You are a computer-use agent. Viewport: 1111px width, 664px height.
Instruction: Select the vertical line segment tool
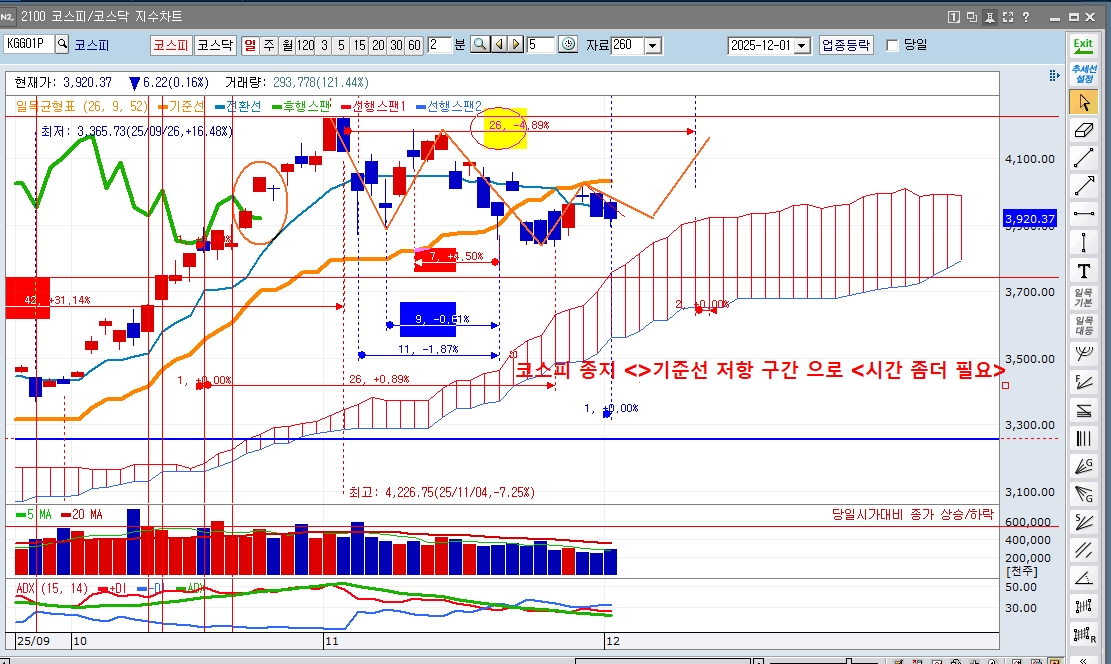click(x=1083, y=242)
